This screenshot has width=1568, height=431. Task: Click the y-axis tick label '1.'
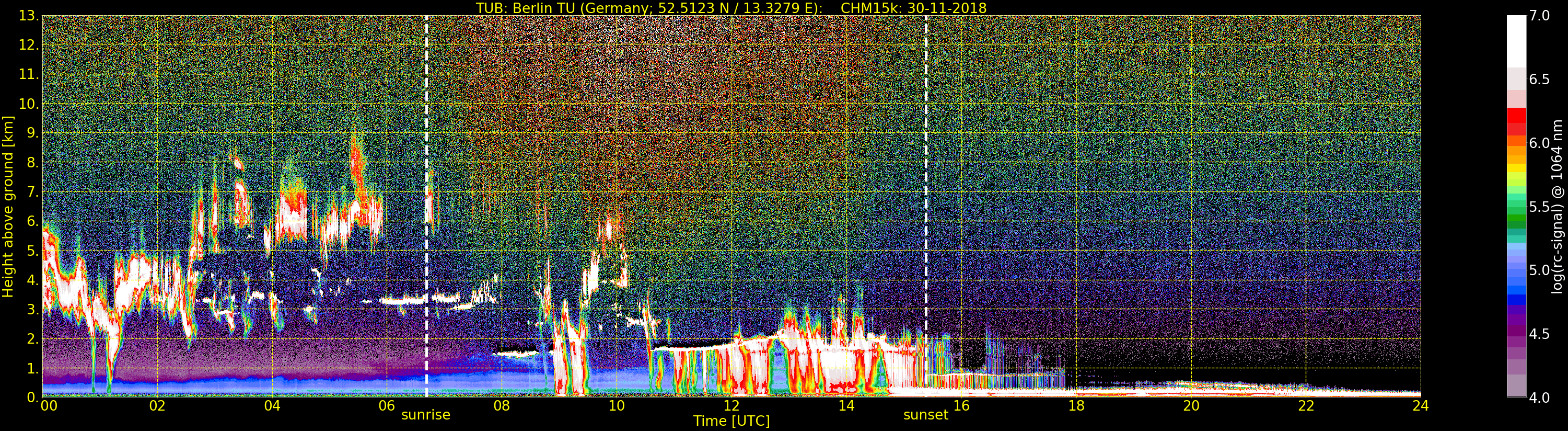coord(32,368)
